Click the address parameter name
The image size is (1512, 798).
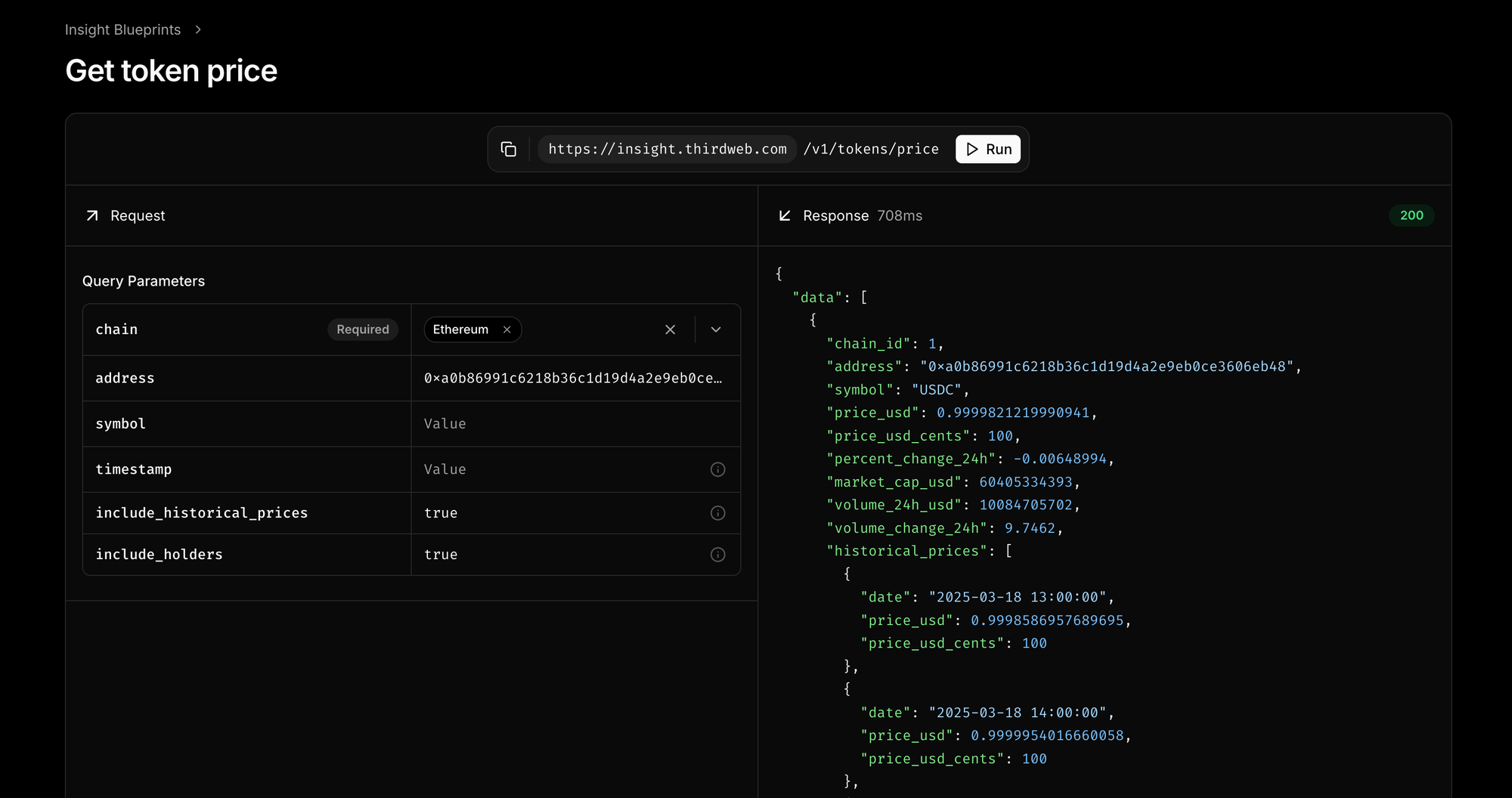point(125,378)
